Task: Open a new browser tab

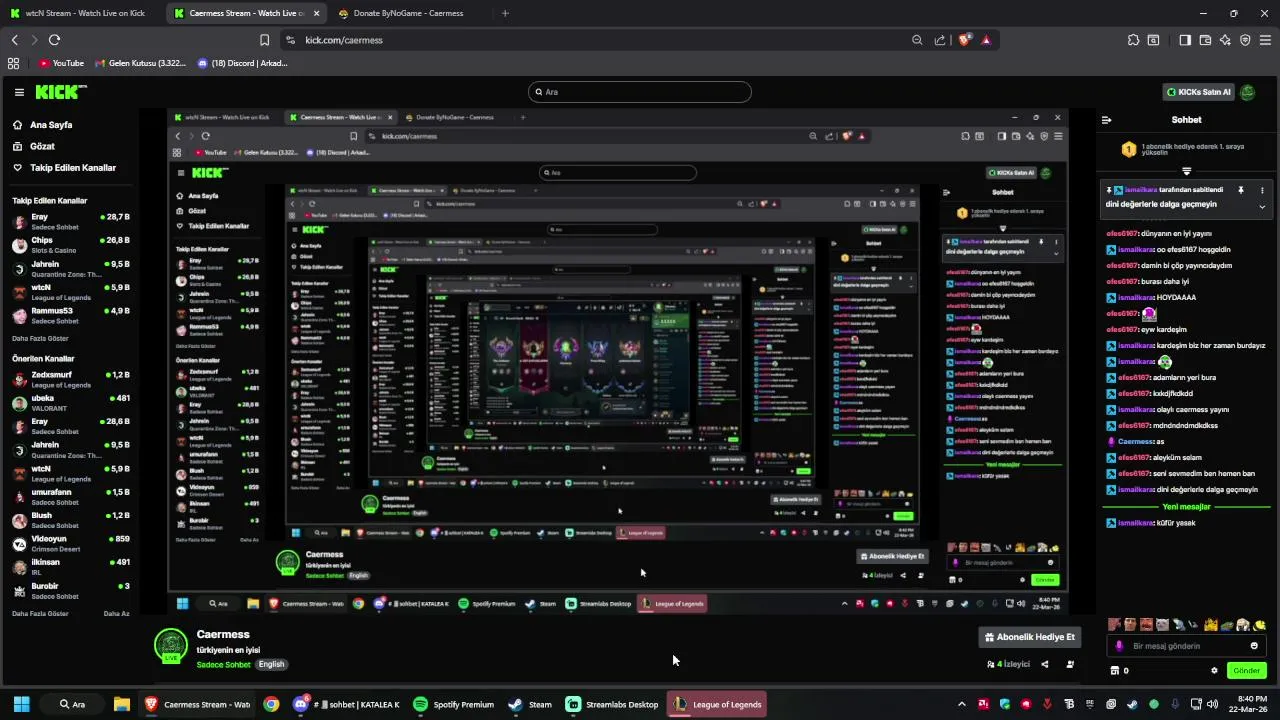Action: [505, 13]
